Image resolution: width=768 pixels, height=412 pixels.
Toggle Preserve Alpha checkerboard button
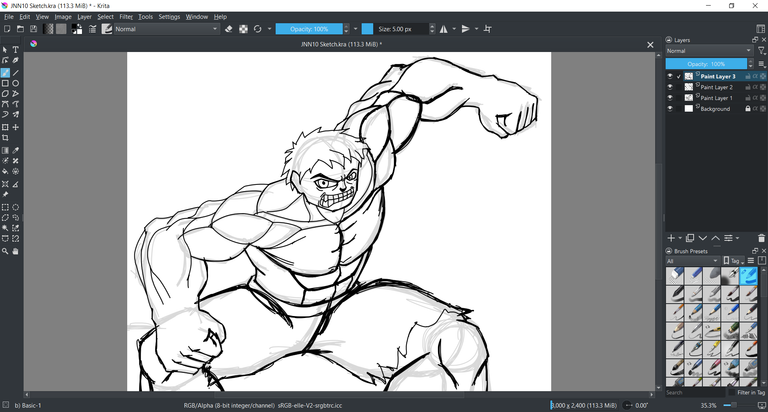(x=243, y=29)
